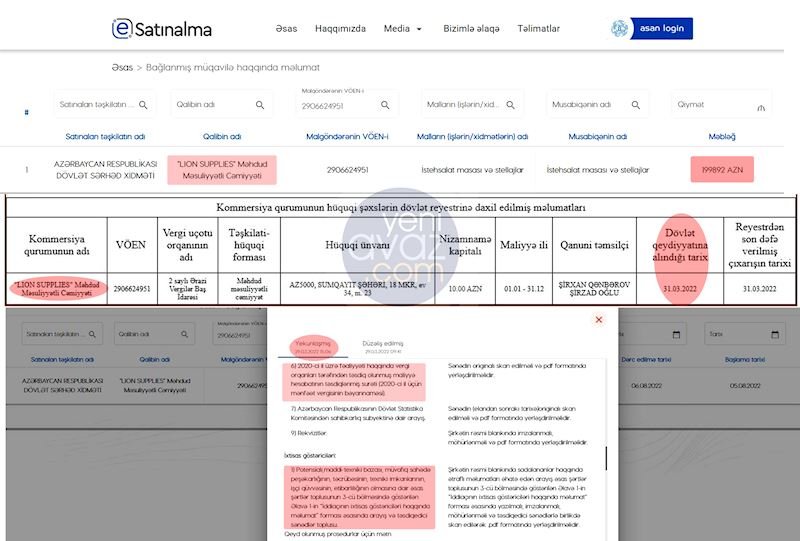Open the calendar icon in the Tarix field
Image resolution: width=800 pixels, height=541 pixels.
(775, 334)
